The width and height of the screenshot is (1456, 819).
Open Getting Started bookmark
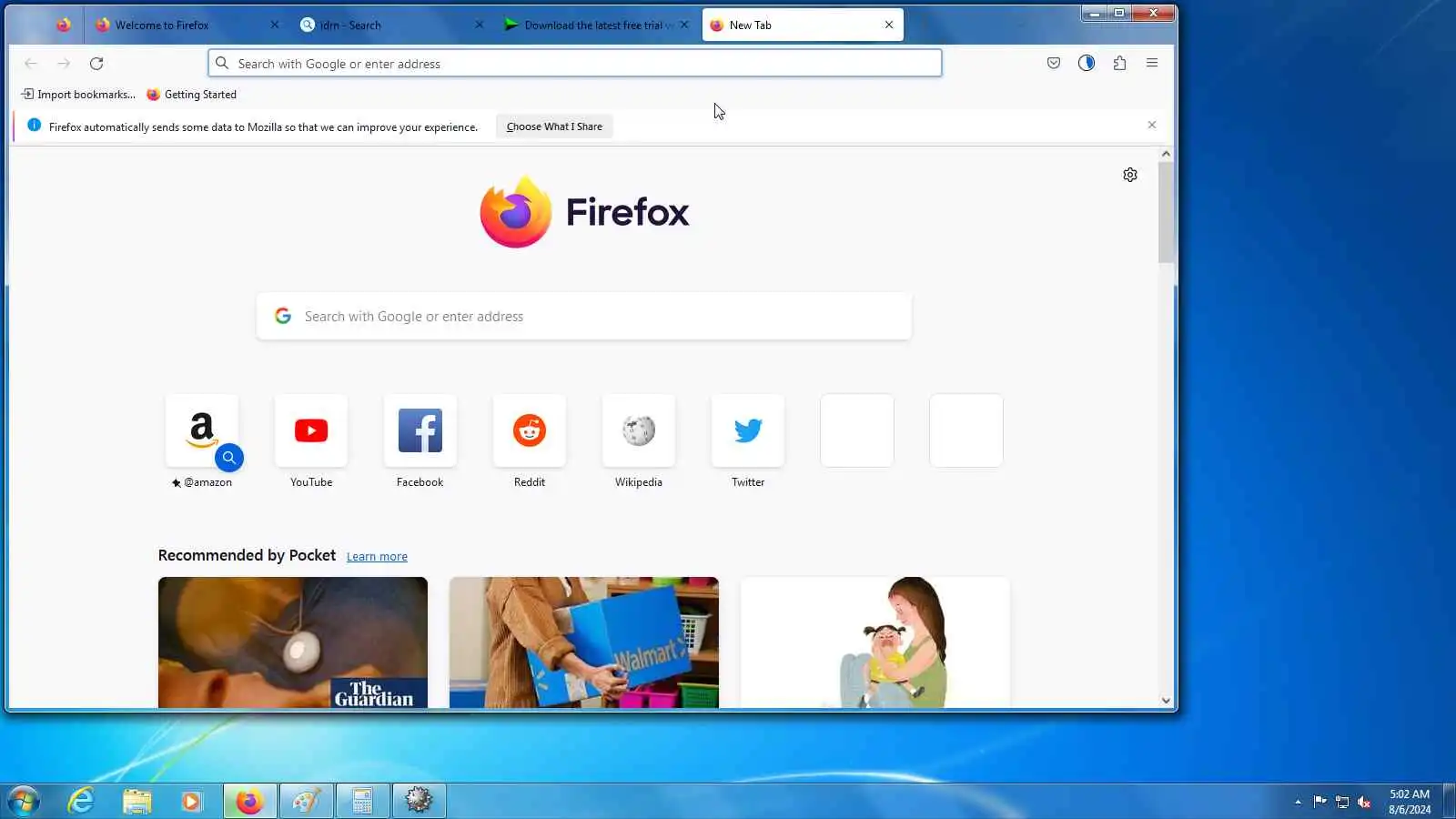(192, 95)
